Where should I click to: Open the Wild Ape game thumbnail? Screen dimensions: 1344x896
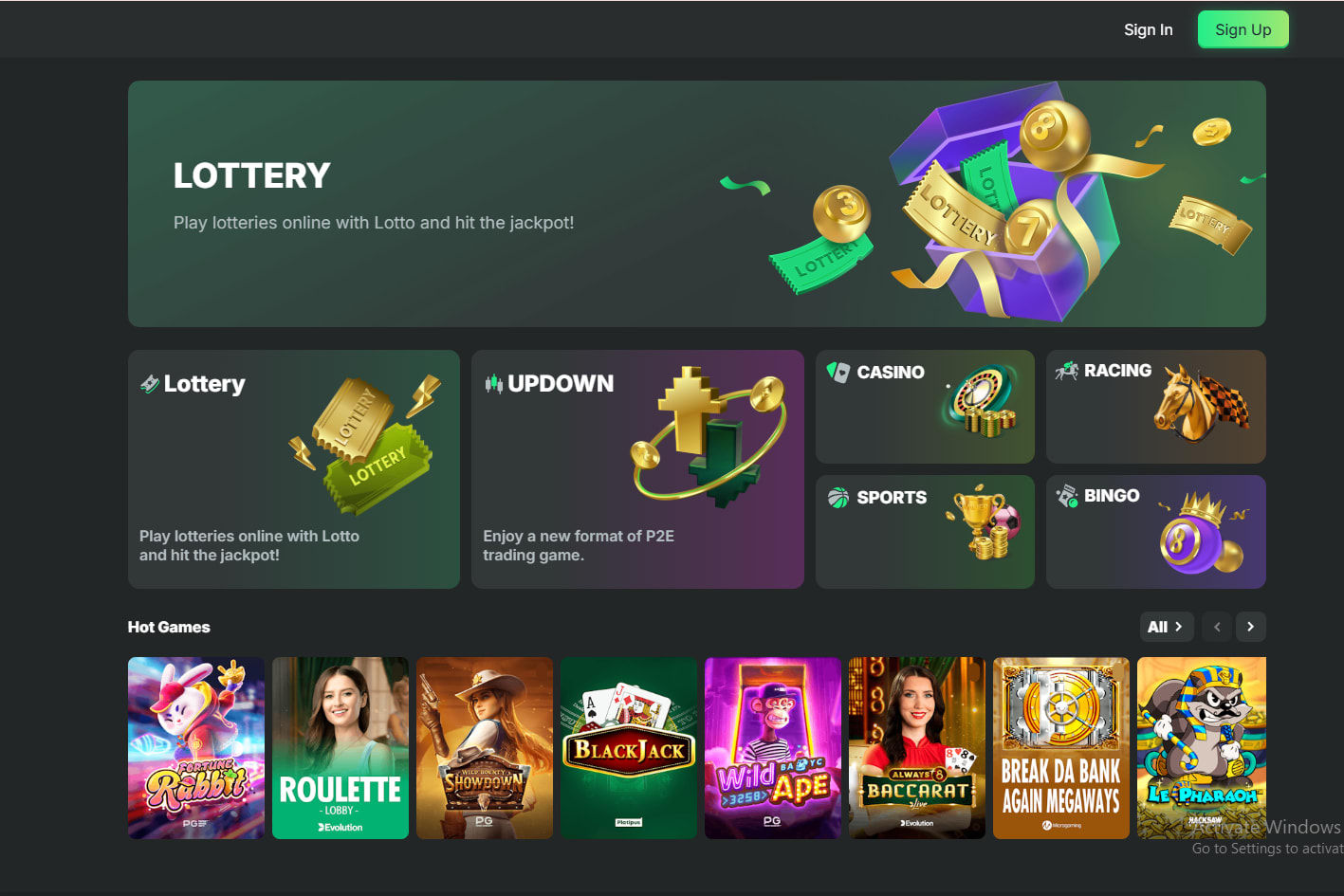(773, 748)
